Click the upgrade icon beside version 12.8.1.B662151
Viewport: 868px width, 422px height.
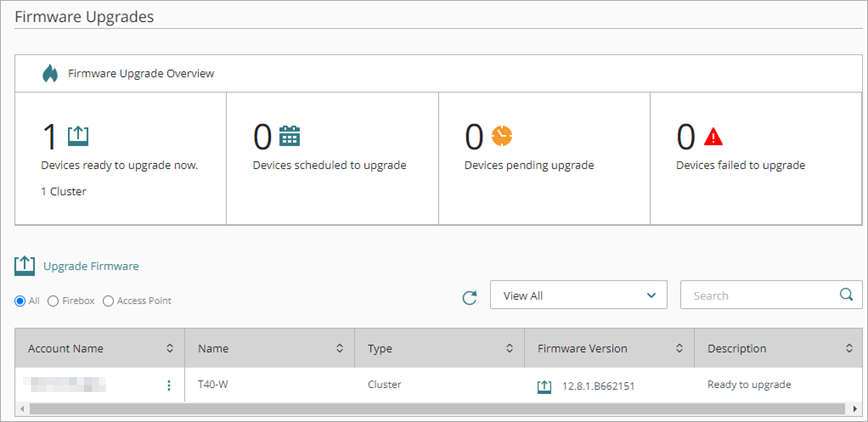[x=545, y=386]
